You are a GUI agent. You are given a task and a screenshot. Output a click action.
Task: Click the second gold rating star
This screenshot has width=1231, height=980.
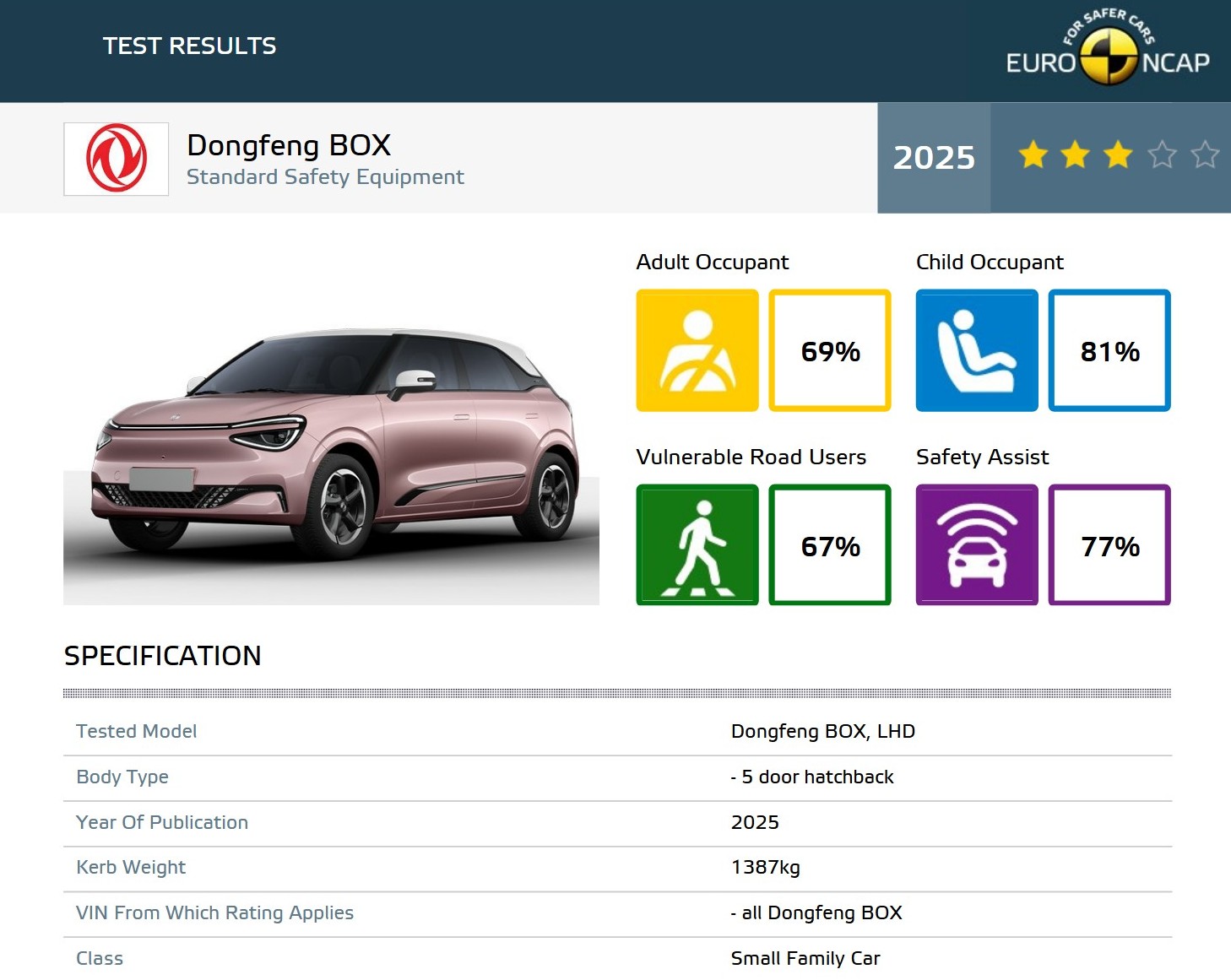pyautogui.click(x=1075, y=154)
